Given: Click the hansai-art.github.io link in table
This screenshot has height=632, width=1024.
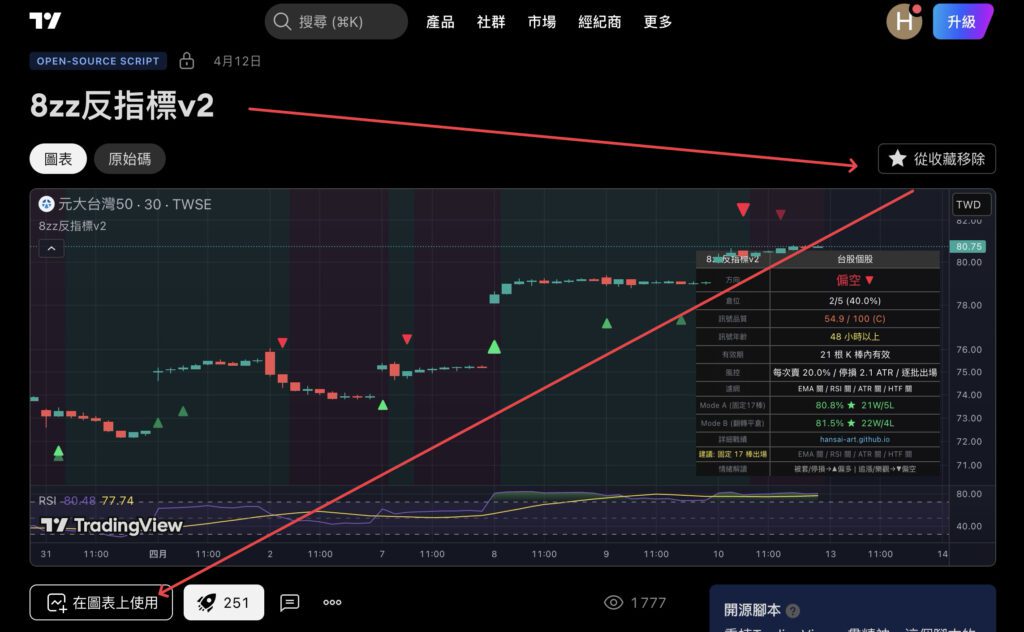Looking at the screenshot, I should [854, 439].
